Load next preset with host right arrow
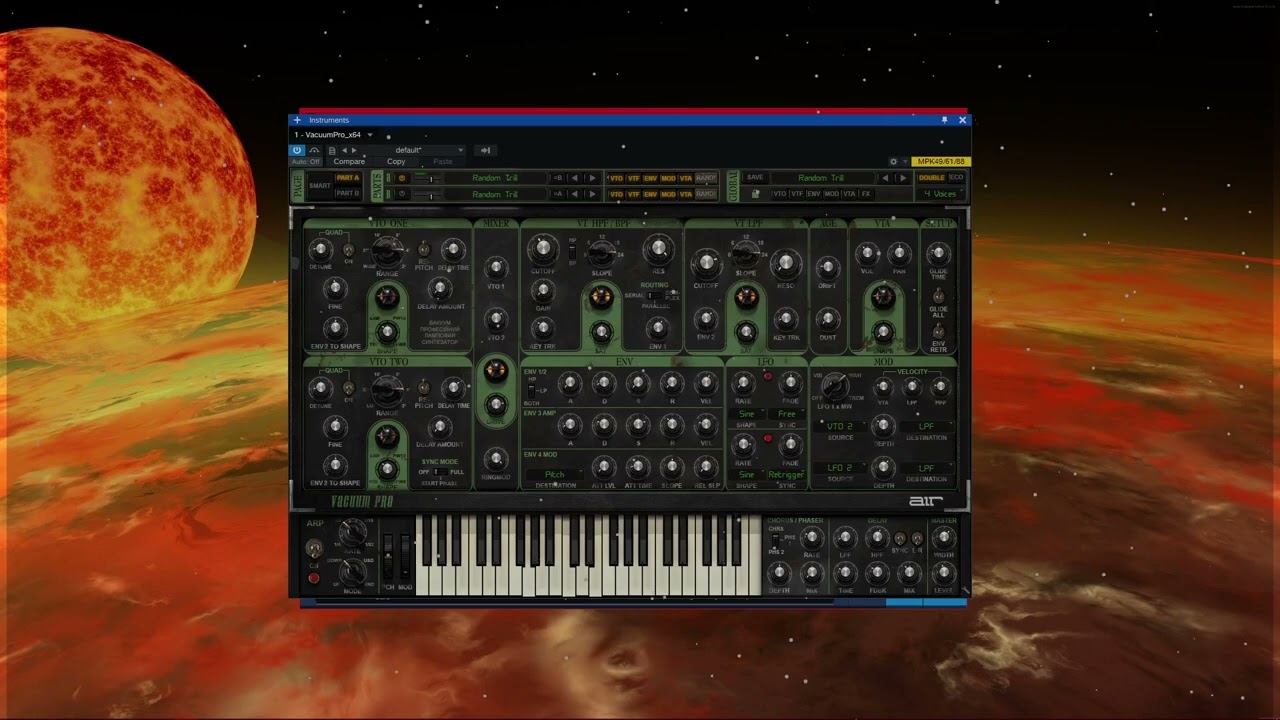This screenshot has height=720, width=1280. [354, 150]
